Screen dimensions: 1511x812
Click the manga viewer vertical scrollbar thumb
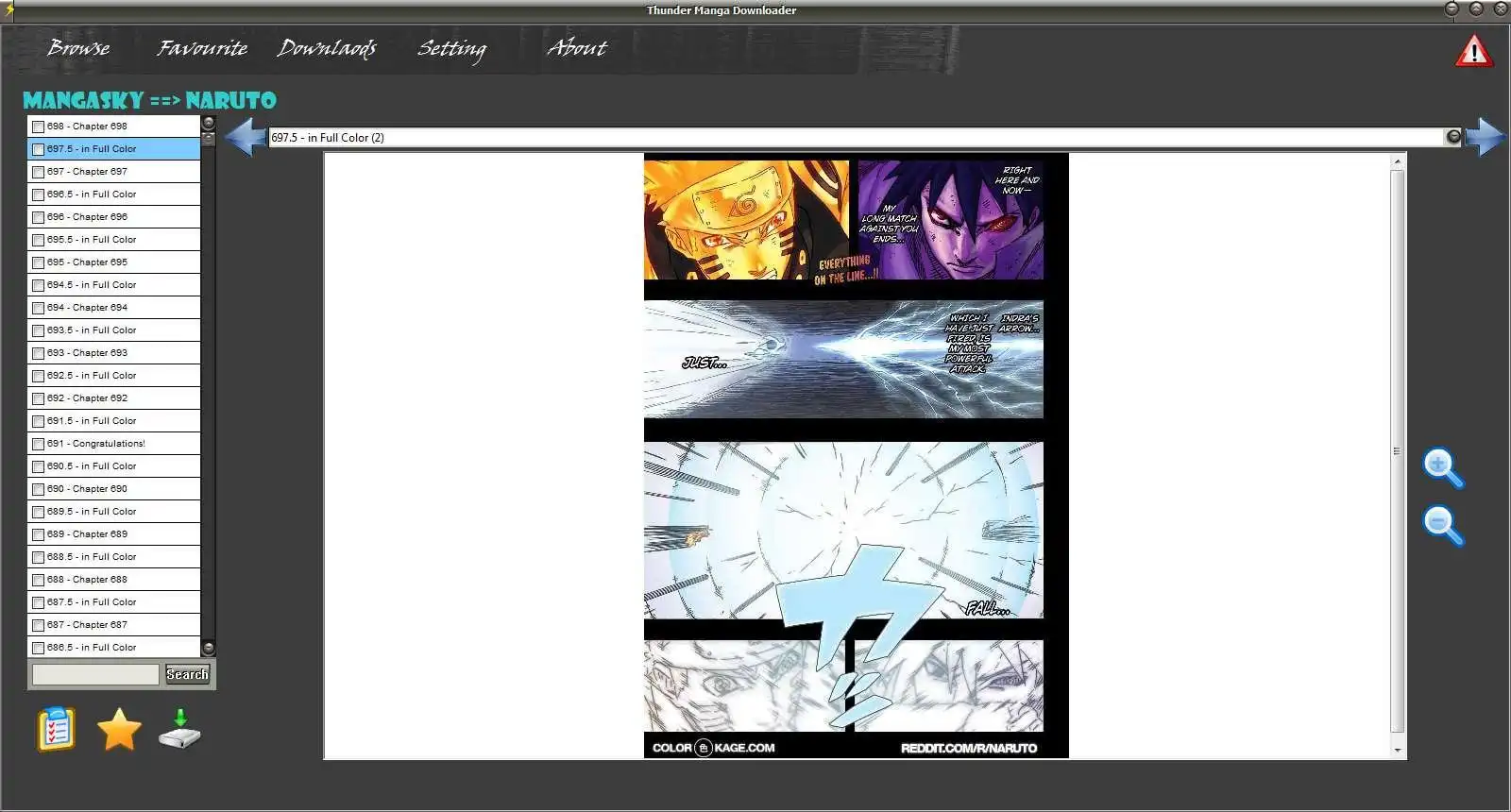coord(1398,451)
